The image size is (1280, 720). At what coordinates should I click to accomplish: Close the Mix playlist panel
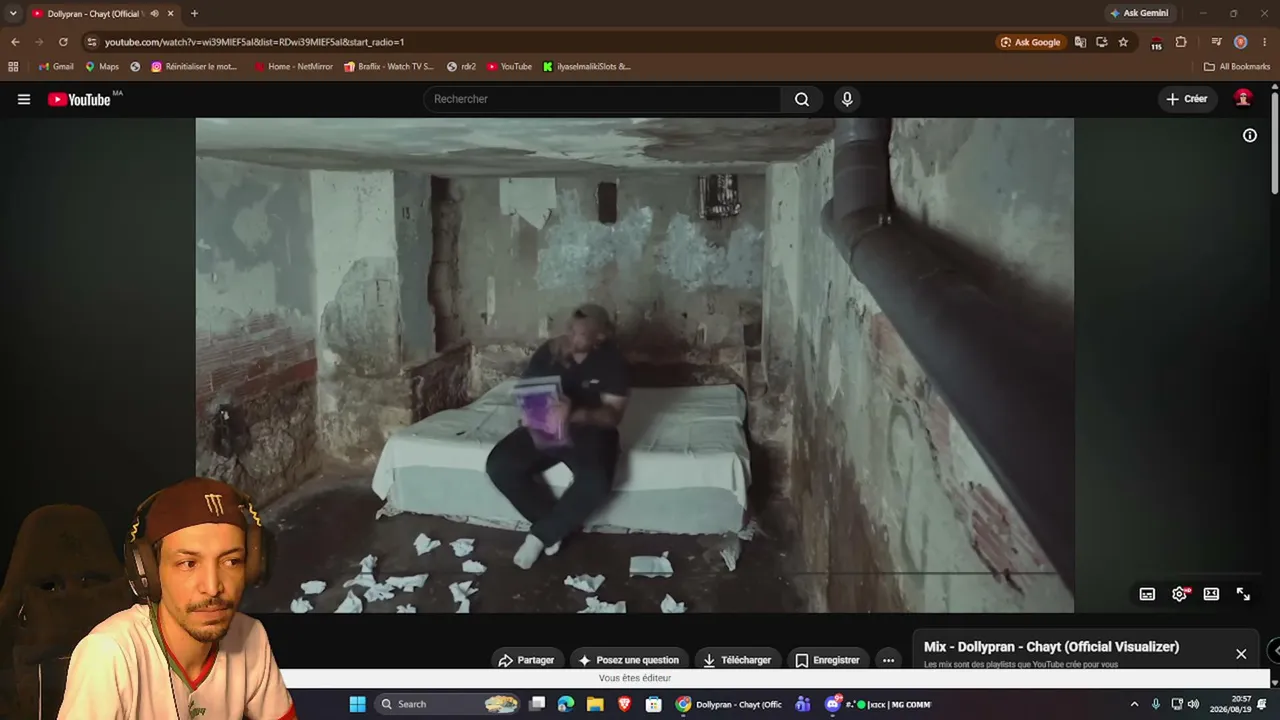[x=1241, y=654]
